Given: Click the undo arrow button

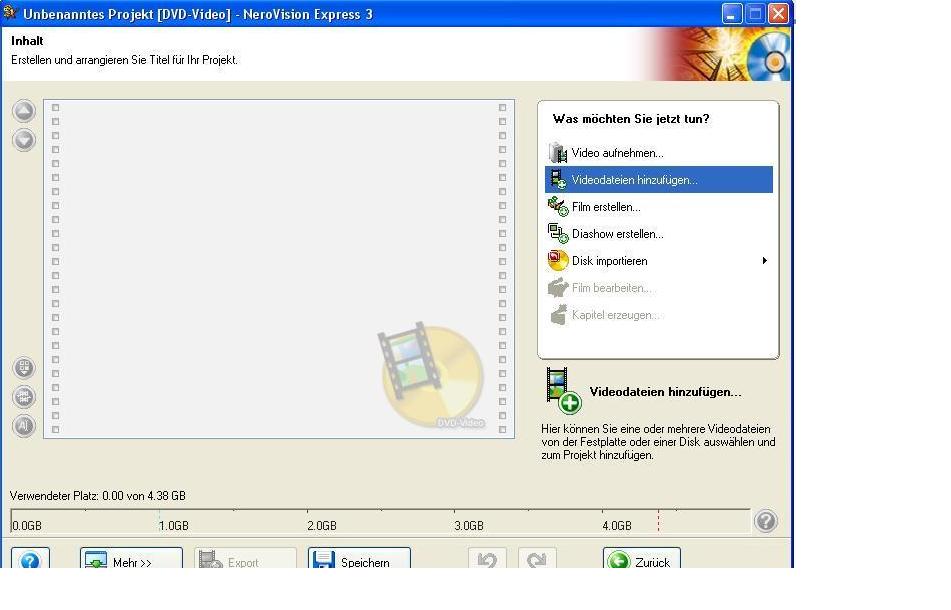Looking at the screenshot, I should click(487, 559).
